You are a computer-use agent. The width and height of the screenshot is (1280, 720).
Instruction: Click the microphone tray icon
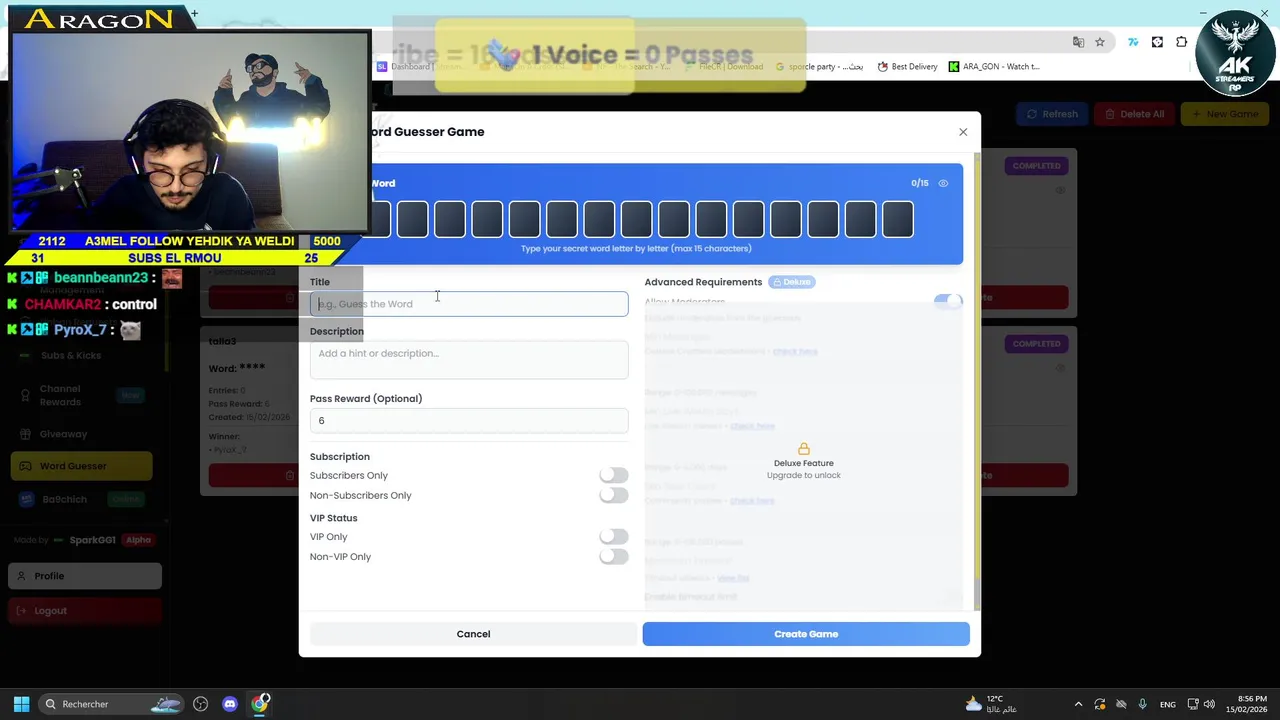pyautogui.click(x=1142, y=704)
